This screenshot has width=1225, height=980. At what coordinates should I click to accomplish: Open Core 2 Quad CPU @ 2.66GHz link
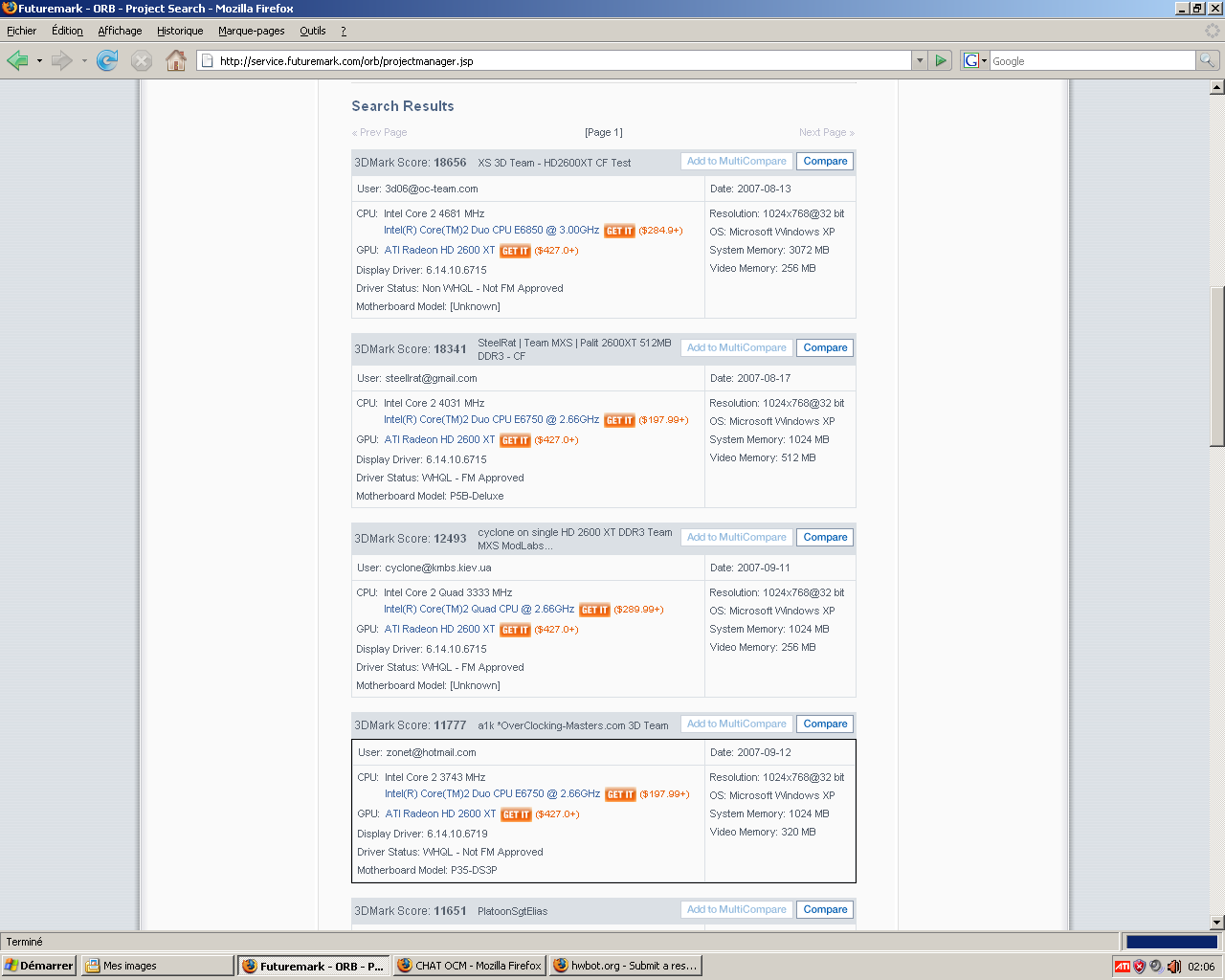(x=479, y=610)
